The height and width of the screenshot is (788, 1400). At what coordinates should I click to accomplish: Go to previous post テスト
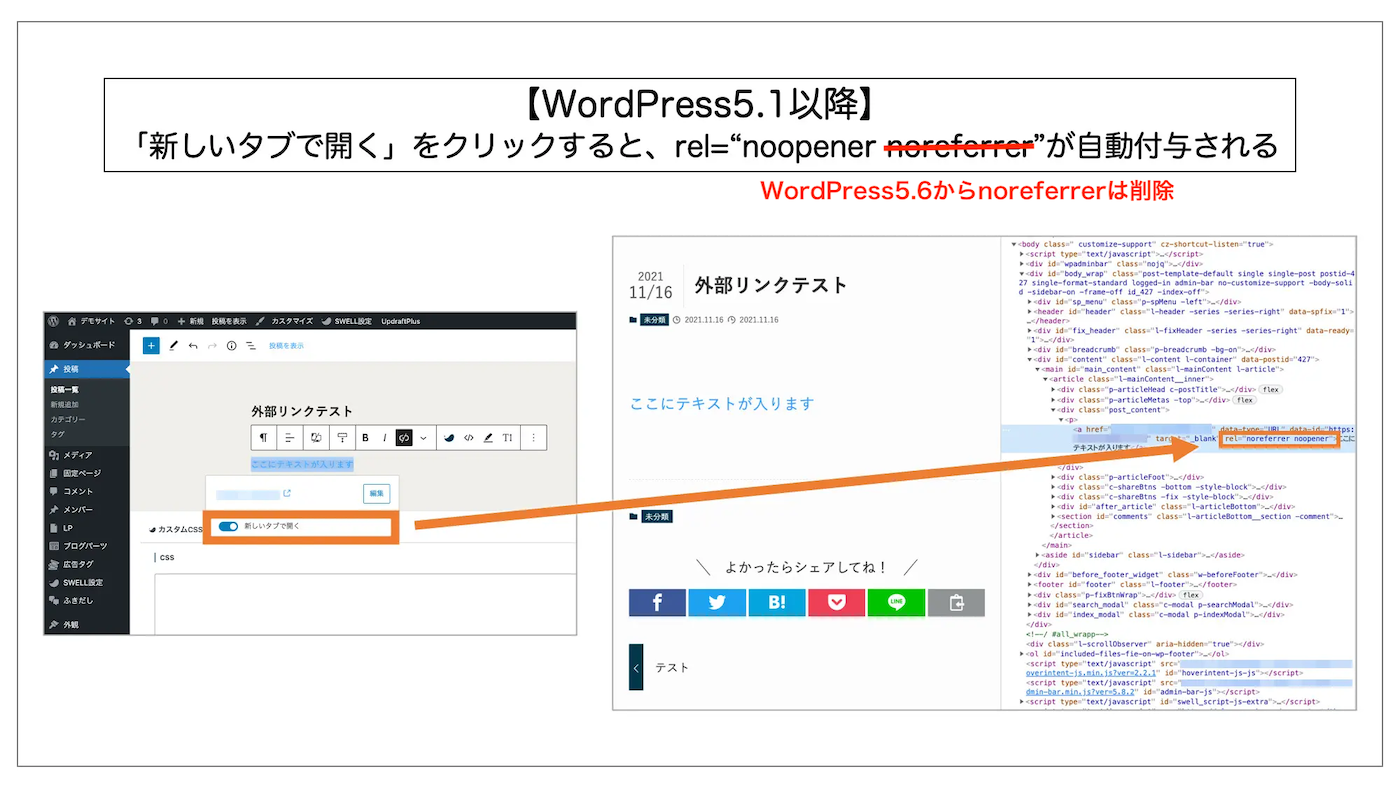(x=661, y=667)
